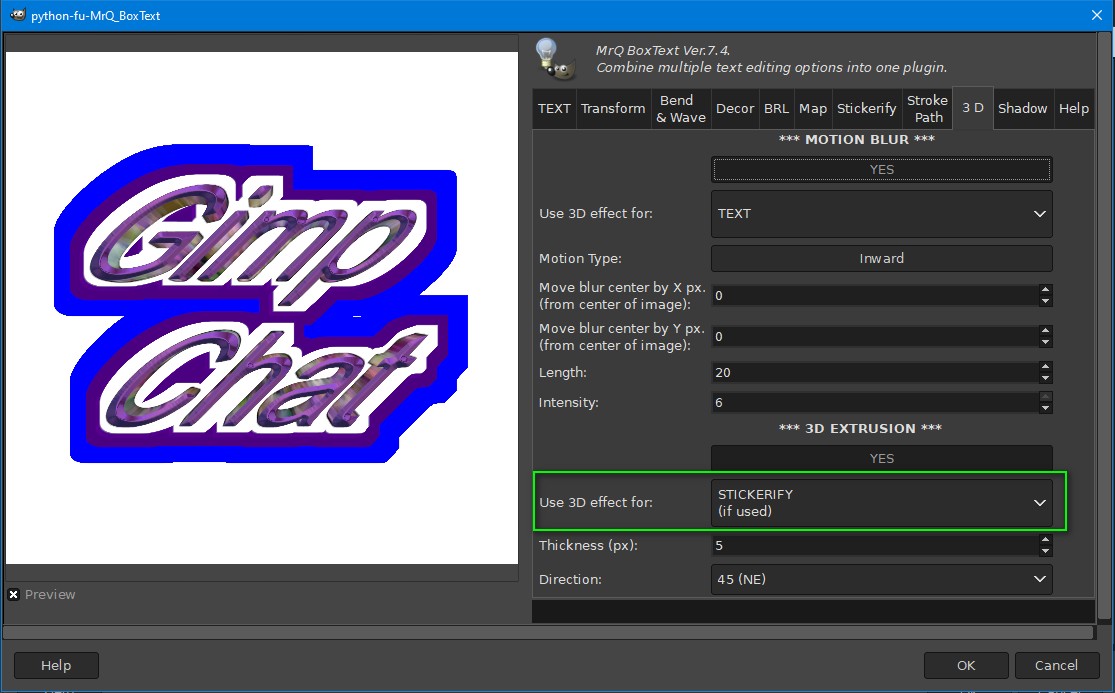The width and height of the screenshot is (1115, 693).
Task: Click the Gimp Chat preview image
Action: (x=262, y=308)
